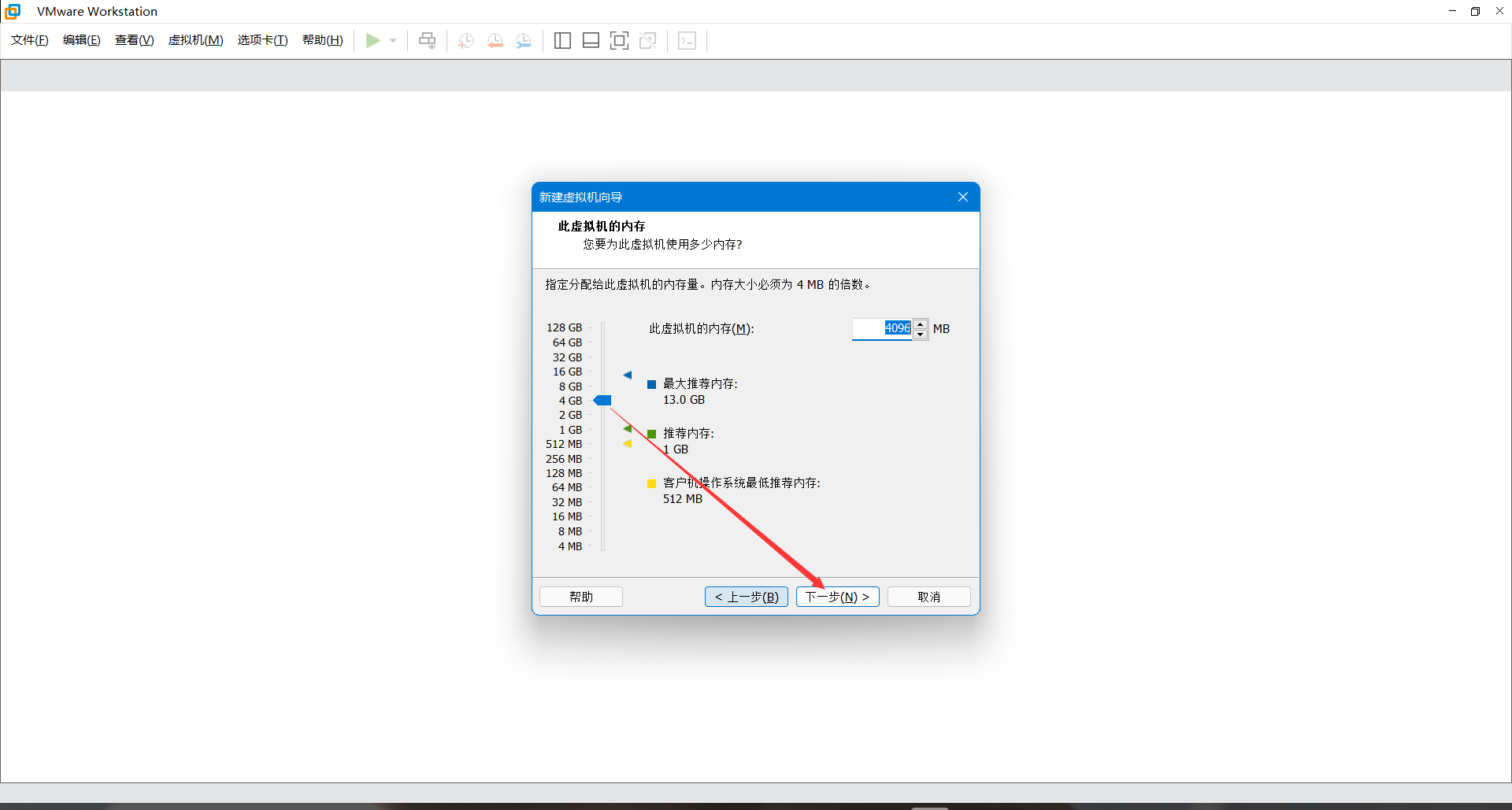Click the green legend color square
The image size is (1512, 810).
pyautogui.click(x=651, y=434)
